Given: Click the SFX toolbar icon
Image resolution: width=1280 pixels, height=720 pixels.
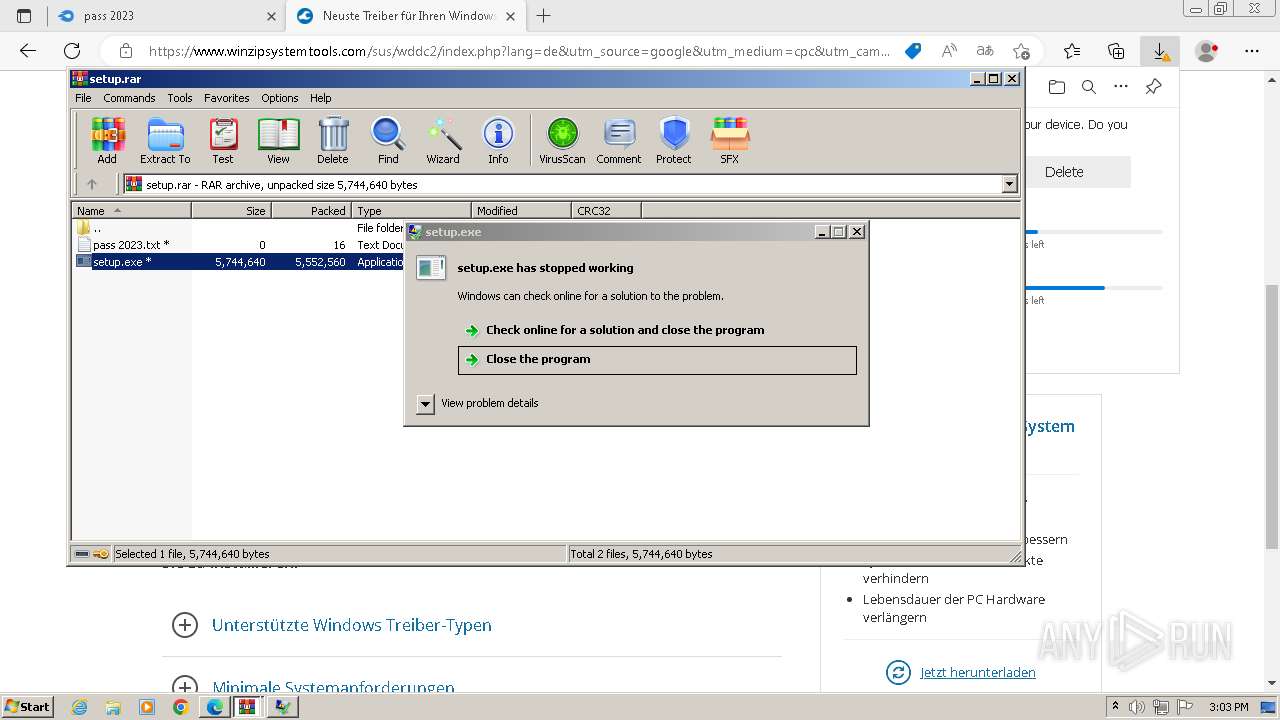Looking at the screenshot, I should tap(730, 141).
